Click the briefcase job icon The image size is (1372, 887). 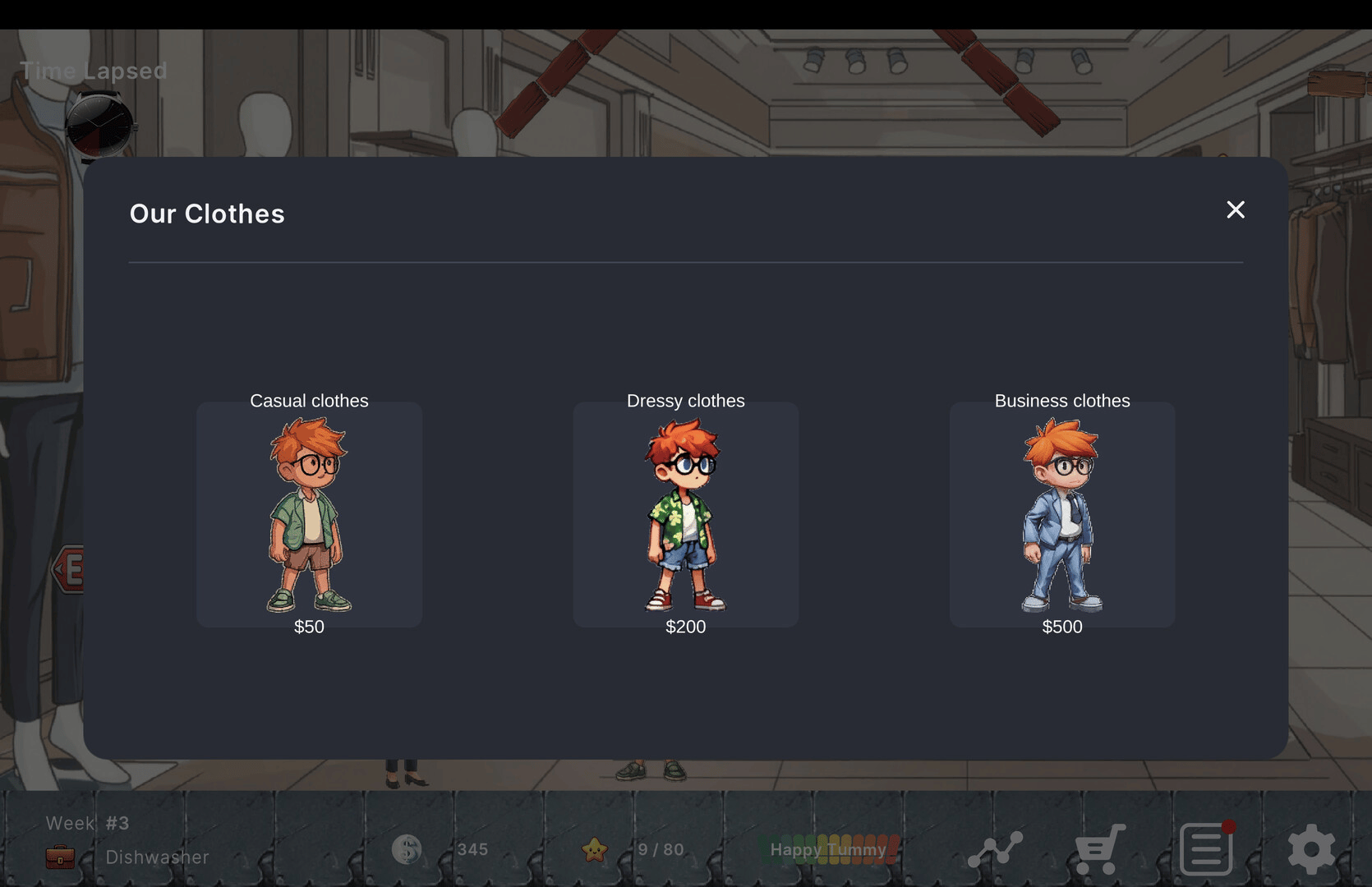click(x=60, y=857)
